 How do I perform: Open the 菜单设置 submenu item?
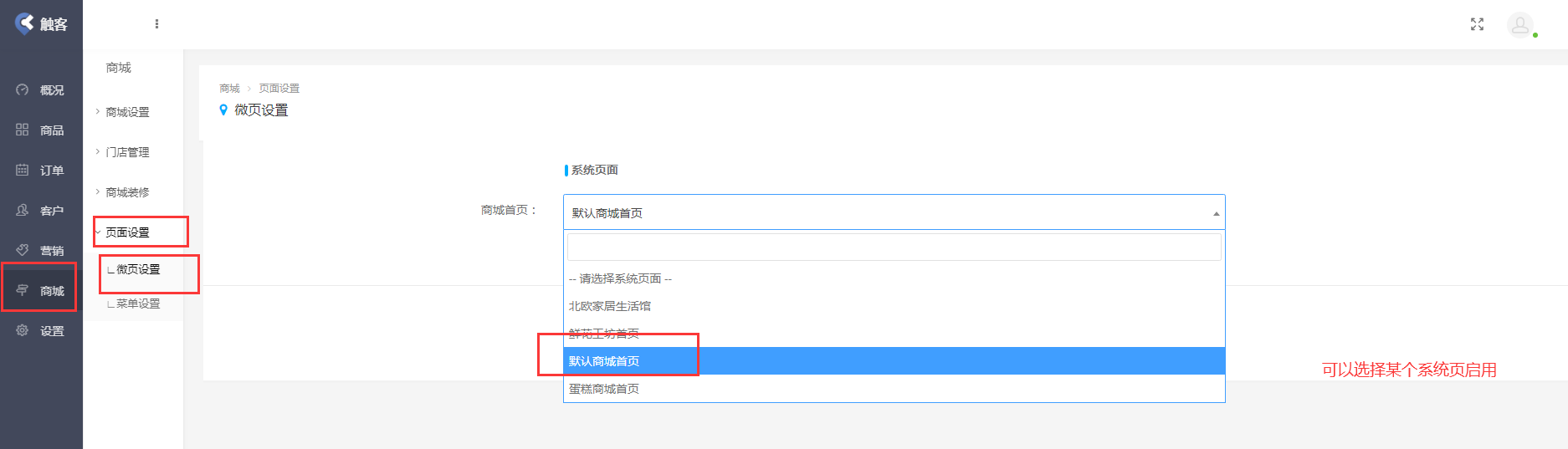pyautogui.click(x=138, y=304)
